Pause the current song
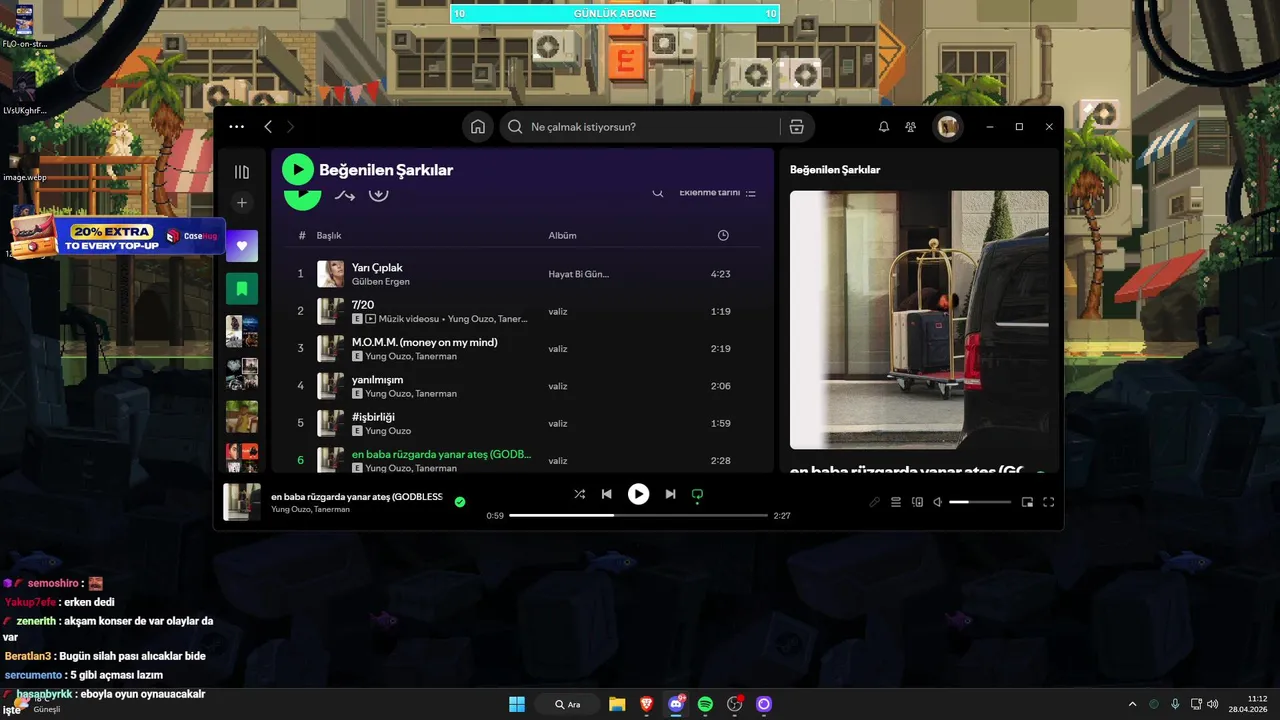The image size is (1280, 720). 638,494
